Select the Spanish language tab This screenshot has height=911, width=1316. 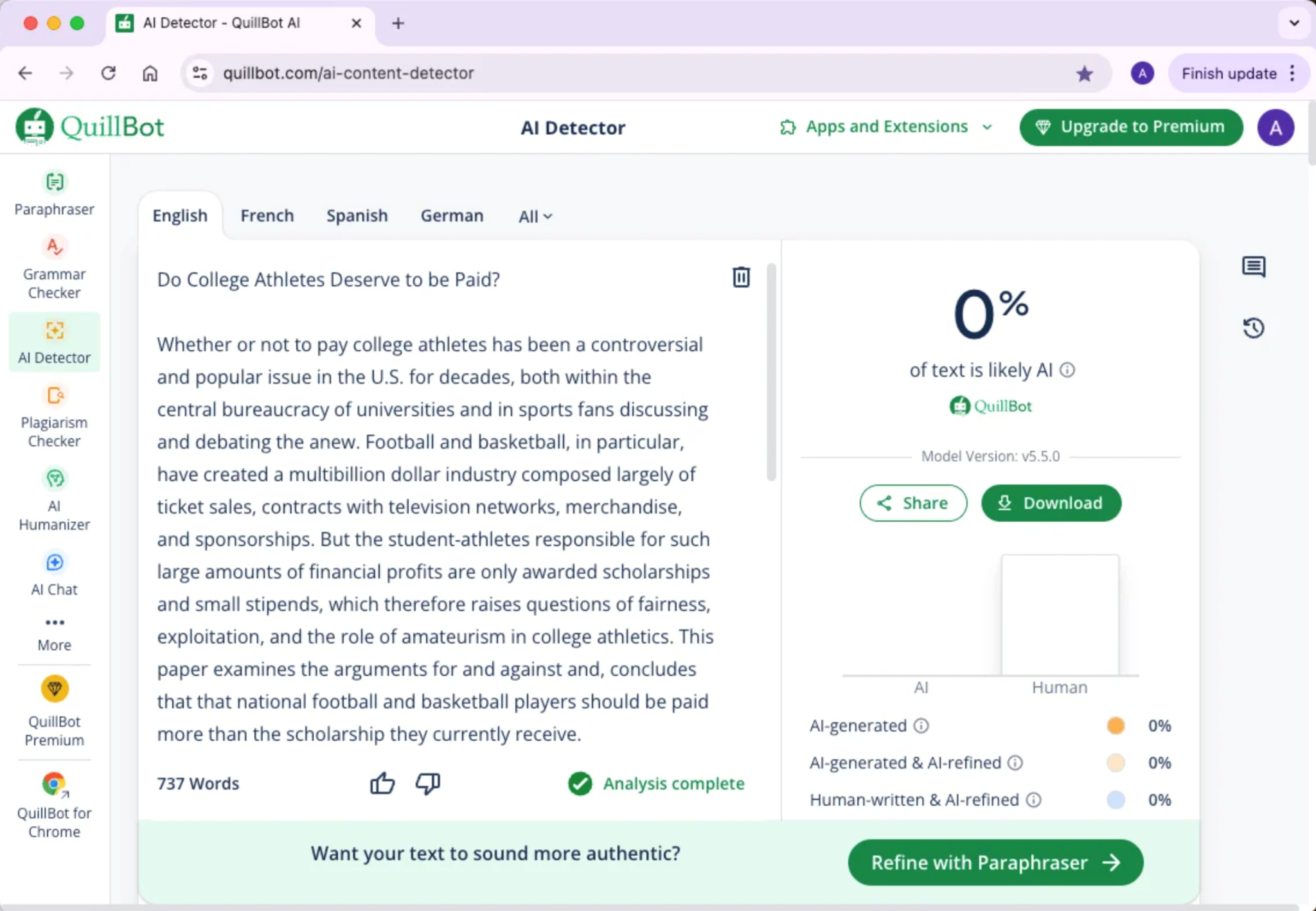coord(357,216)
